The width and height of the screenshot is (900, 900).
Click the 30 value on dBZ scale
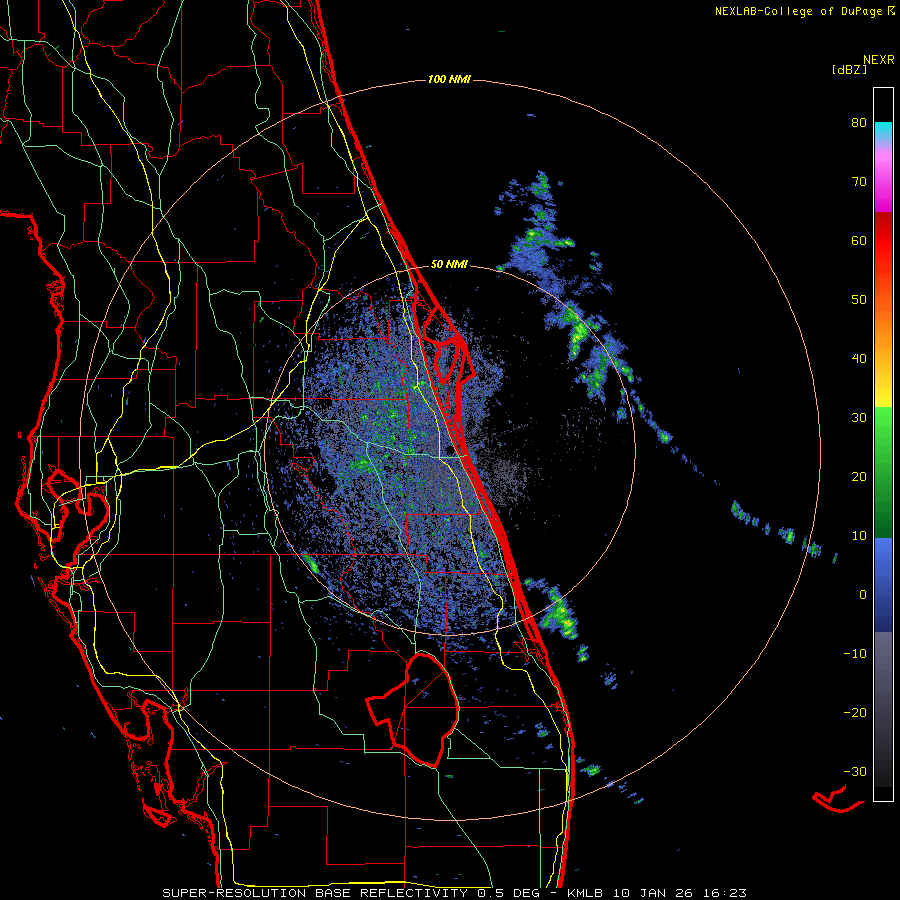click(x=859, y=418)
